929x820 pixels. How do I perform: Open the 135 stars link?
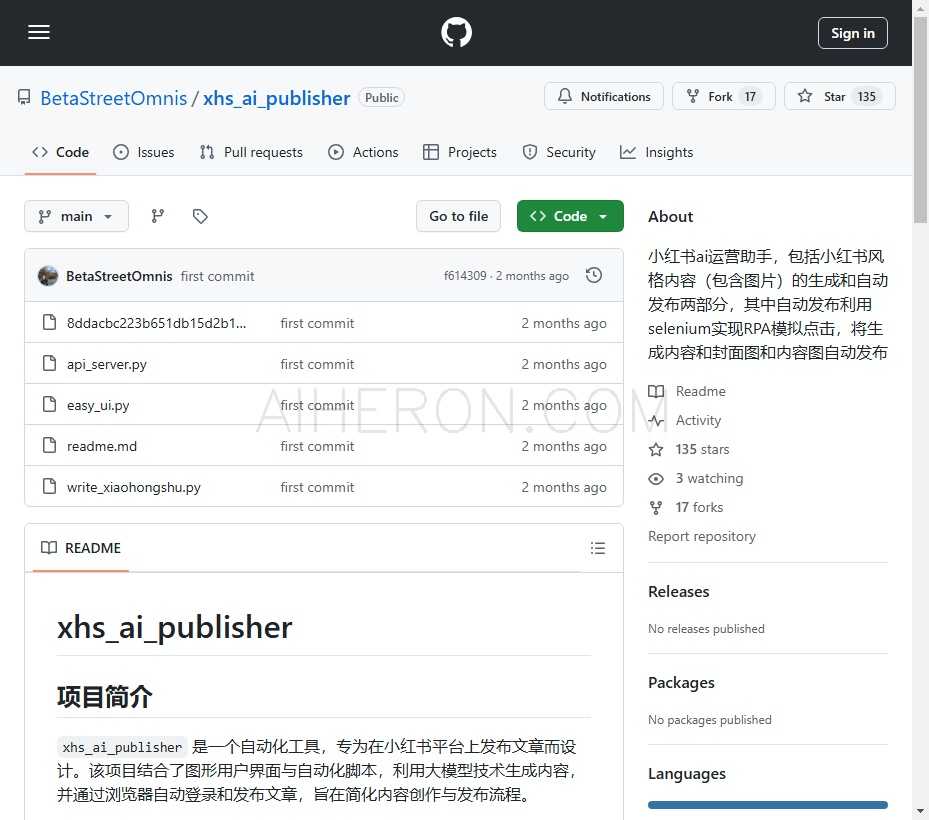(x=702, y=449)
